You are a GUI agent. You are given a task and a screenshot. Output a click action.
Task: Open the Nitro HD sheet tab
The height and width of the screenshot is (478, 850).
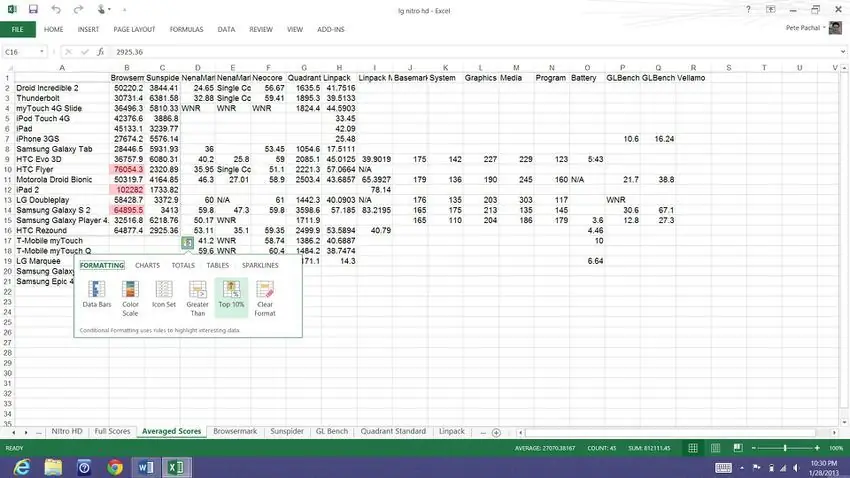pos(67,431)
